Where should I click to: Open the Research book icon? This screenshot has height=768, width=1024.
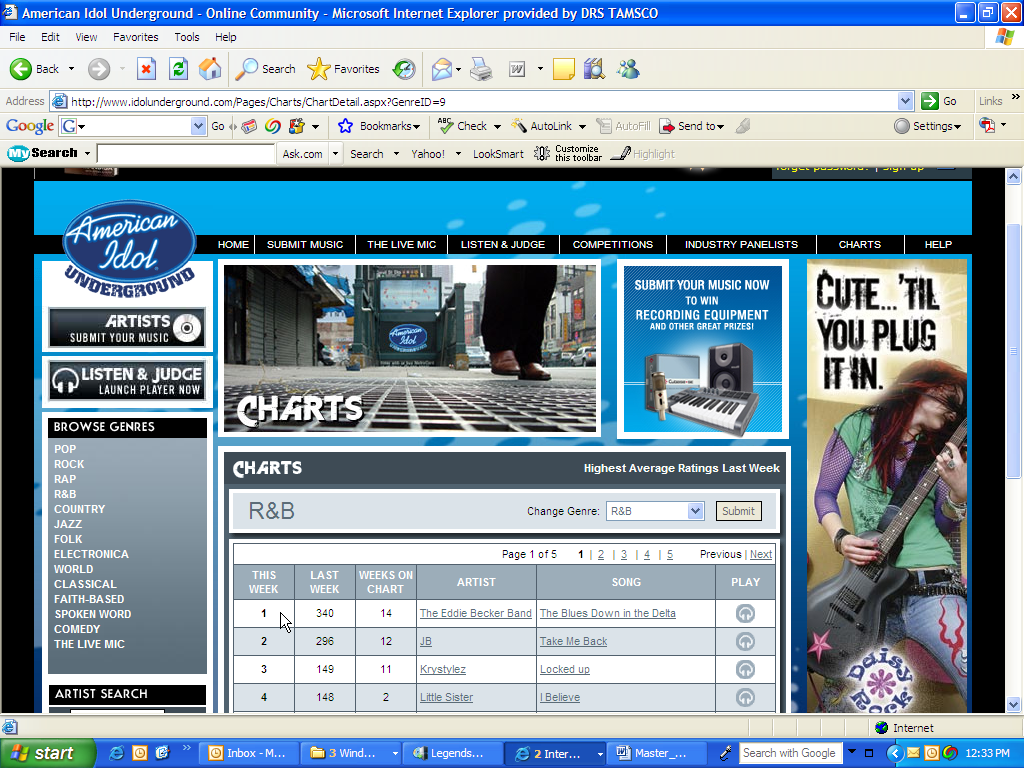pyautogui.click(x=594, y=69)
